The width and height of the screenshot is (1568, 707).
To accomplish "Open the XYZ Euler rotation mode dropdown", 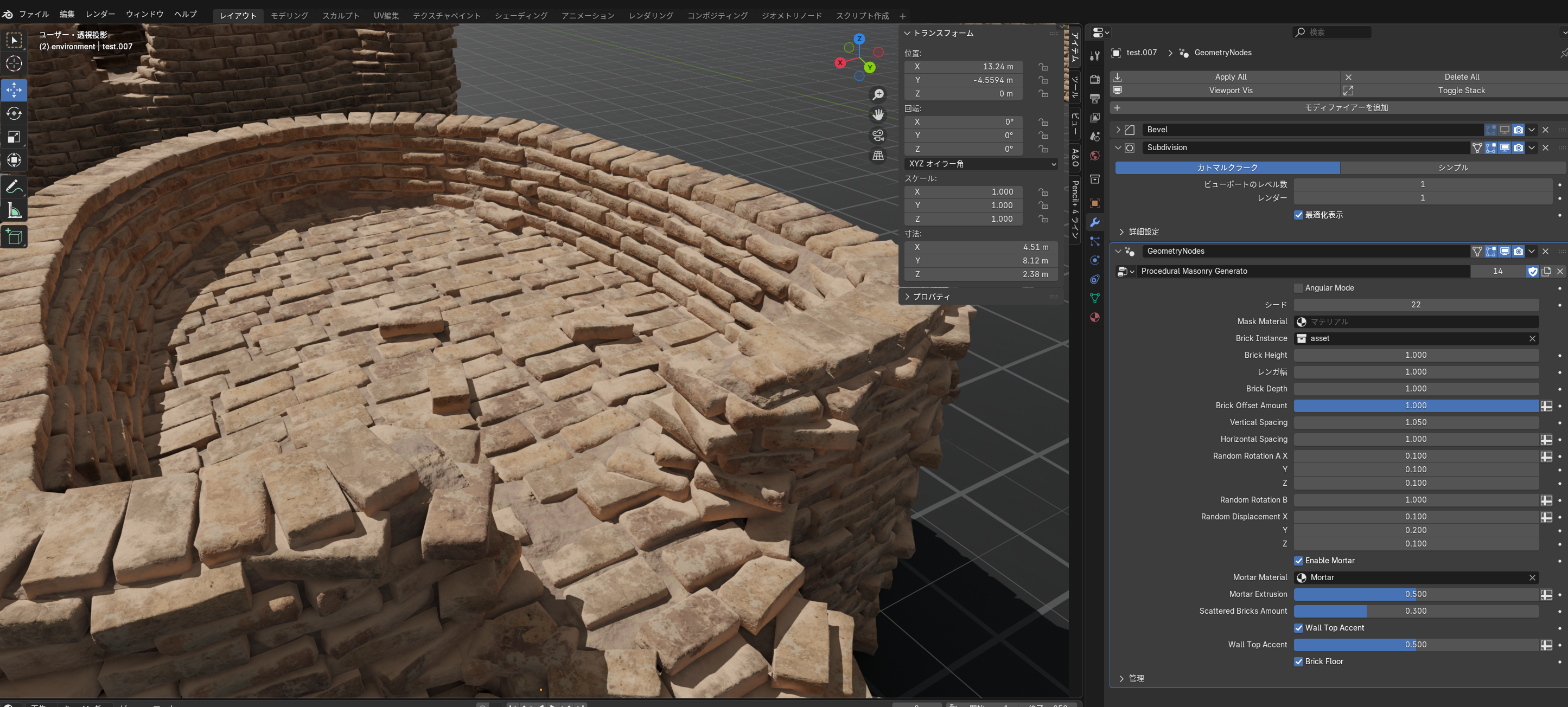I will pos(981,164).
